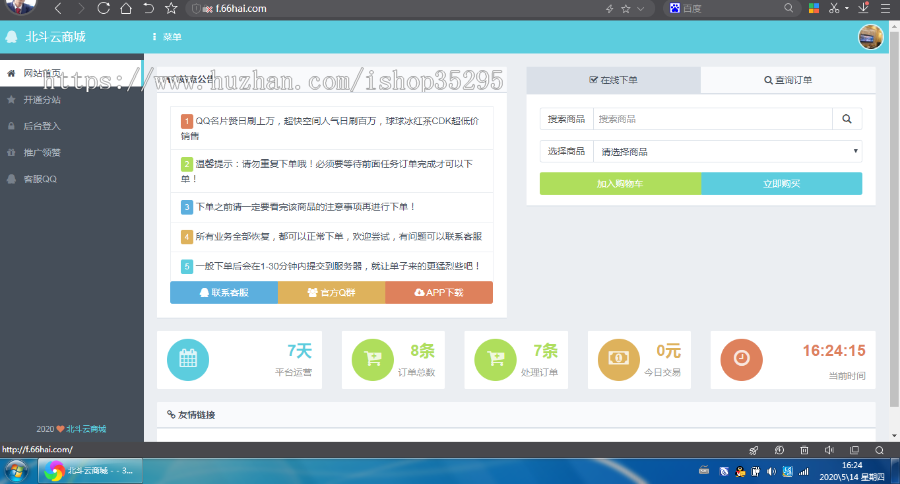900x484 pixels.
Task: Go forward with the browser forward arrow
Action: [81, 8]
